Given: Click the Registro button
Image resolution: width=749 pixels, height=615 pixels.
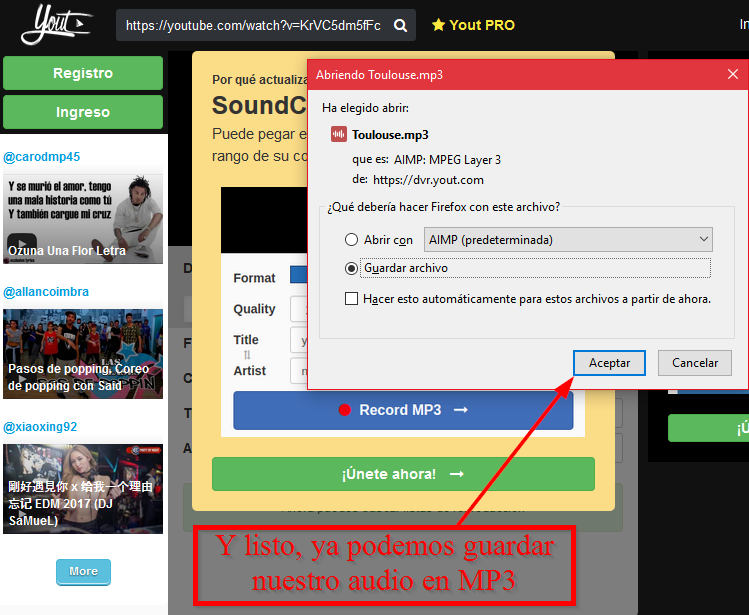Looking at the screenshot, I should 83,73.
